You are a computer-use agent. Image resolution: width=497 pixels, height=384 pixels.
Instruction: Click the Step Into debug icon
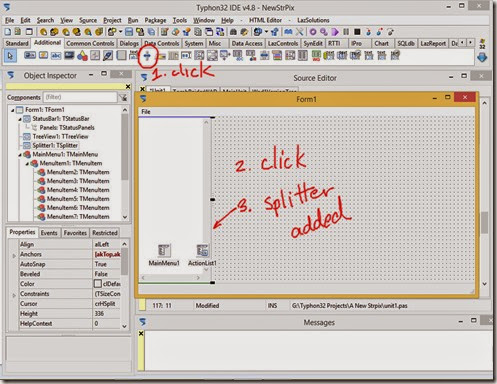(368, 32)
